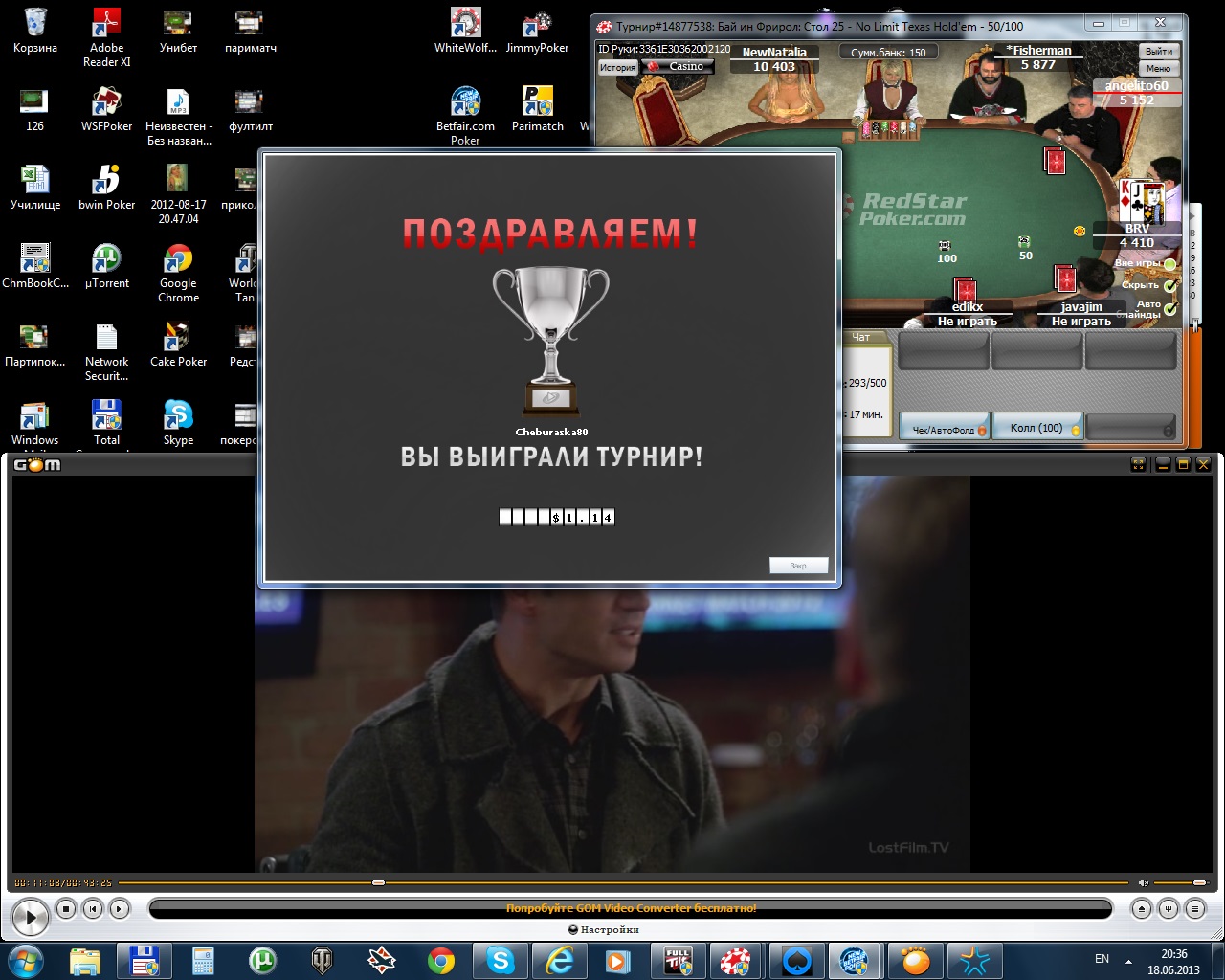The width and height of the screenshot is (1225, 980).
Task: Stop video playback in GOM Player
Action: (66, 909)
